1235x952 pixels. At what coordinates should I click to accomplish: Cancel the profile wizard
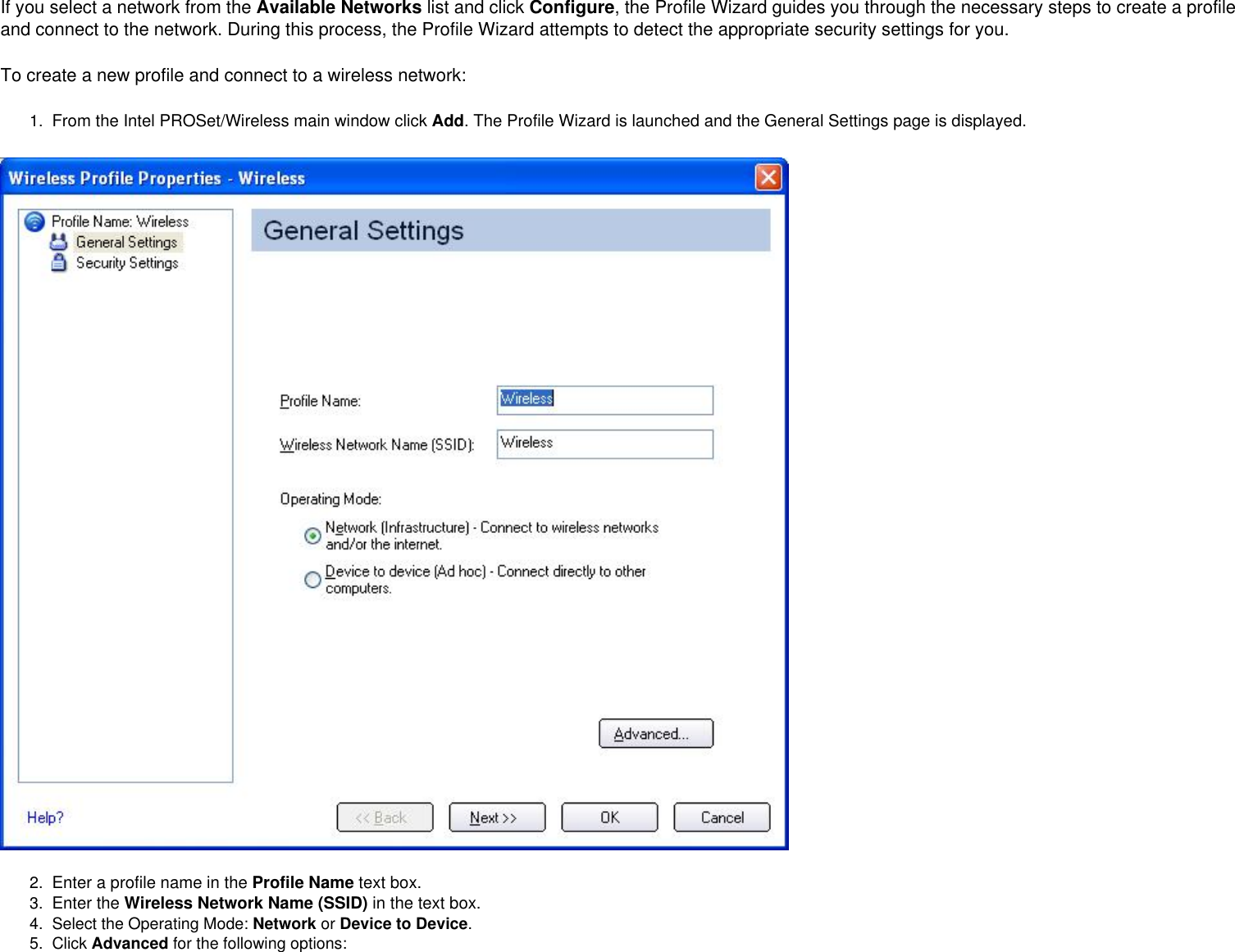pyautogui.click(x=722, y=818)
